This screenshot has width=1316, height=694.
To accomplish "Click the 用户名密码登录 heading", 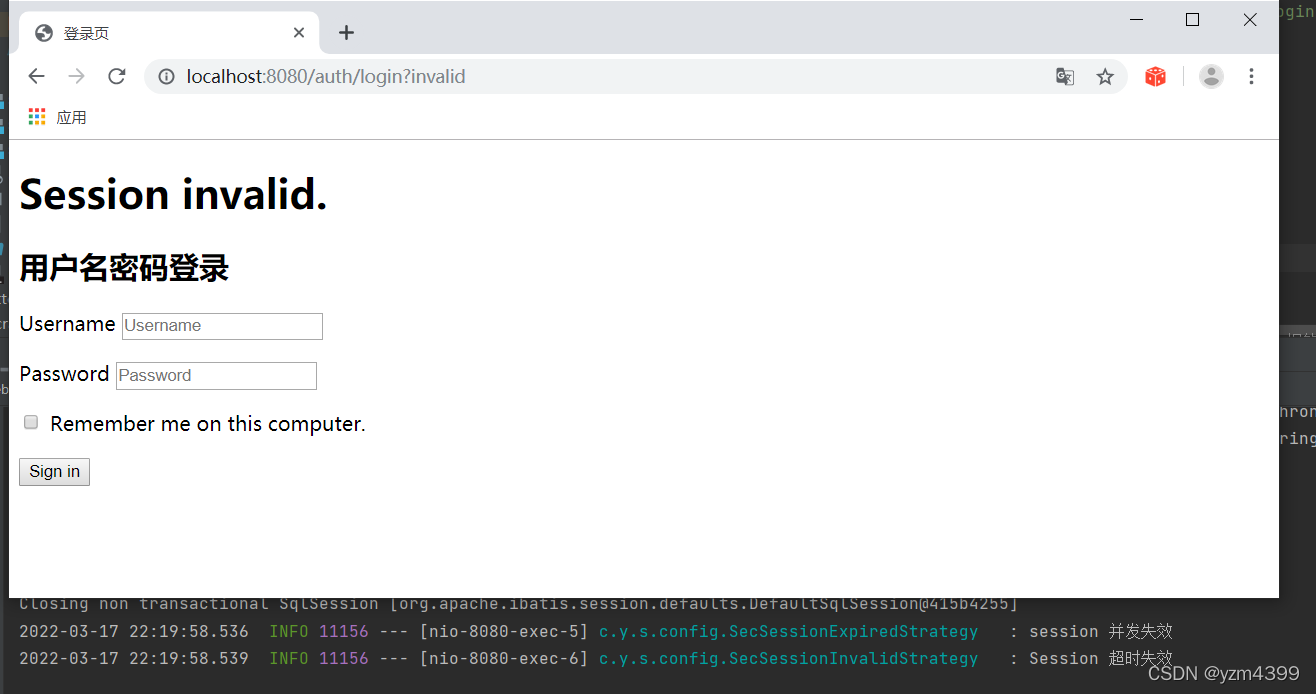I will (124, 268).
